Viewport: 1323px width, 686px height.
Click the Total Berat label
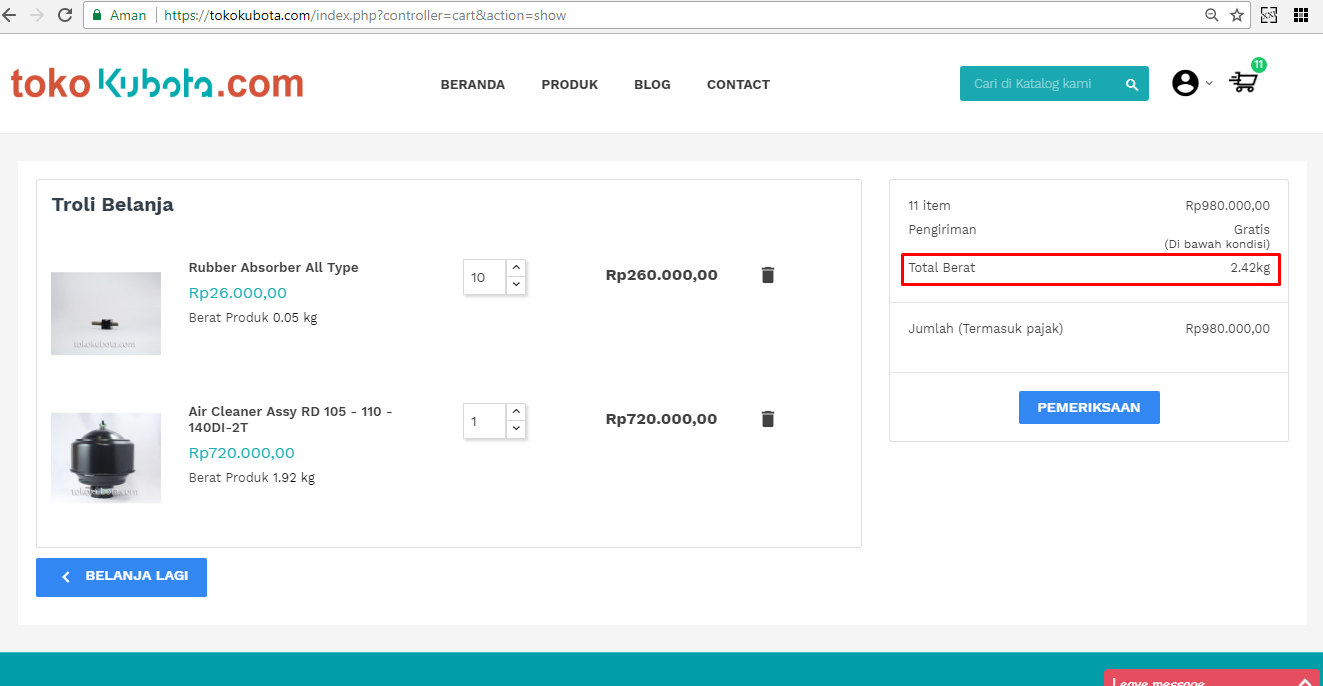coord(942,268)
